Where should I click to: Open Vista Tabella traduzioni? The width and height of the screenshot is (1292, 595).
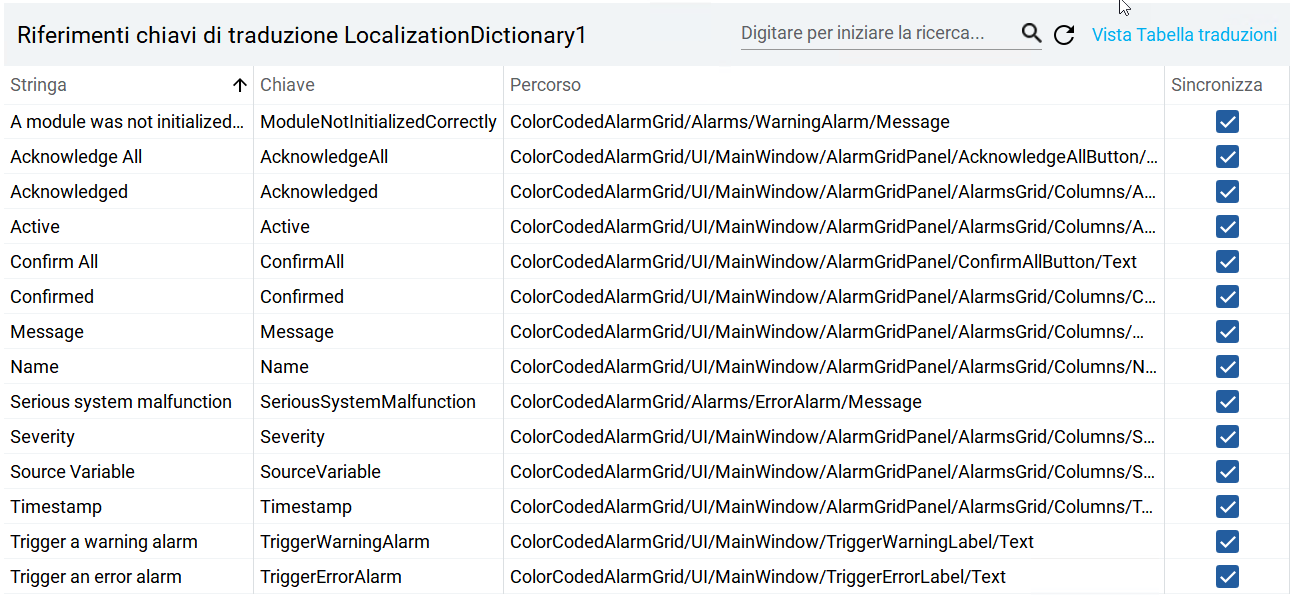pos(1184,34)
